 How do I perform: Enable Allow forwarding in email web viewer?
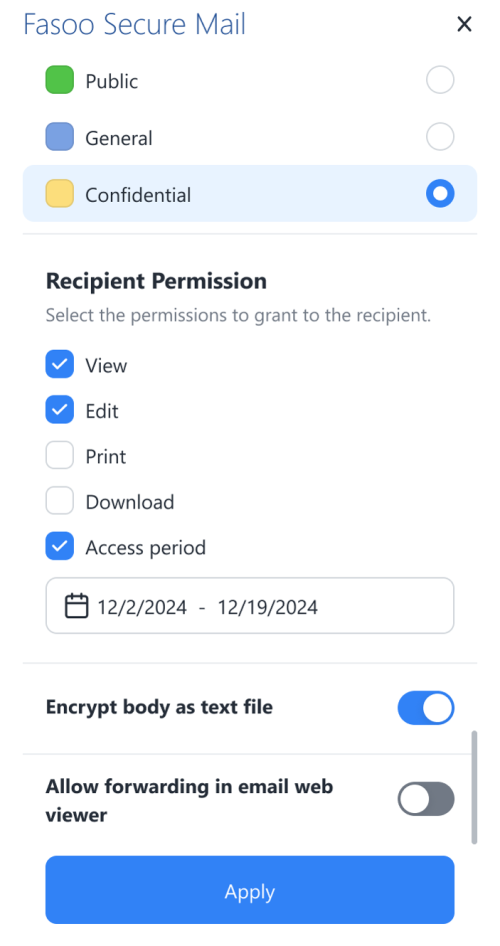(426, 799)
